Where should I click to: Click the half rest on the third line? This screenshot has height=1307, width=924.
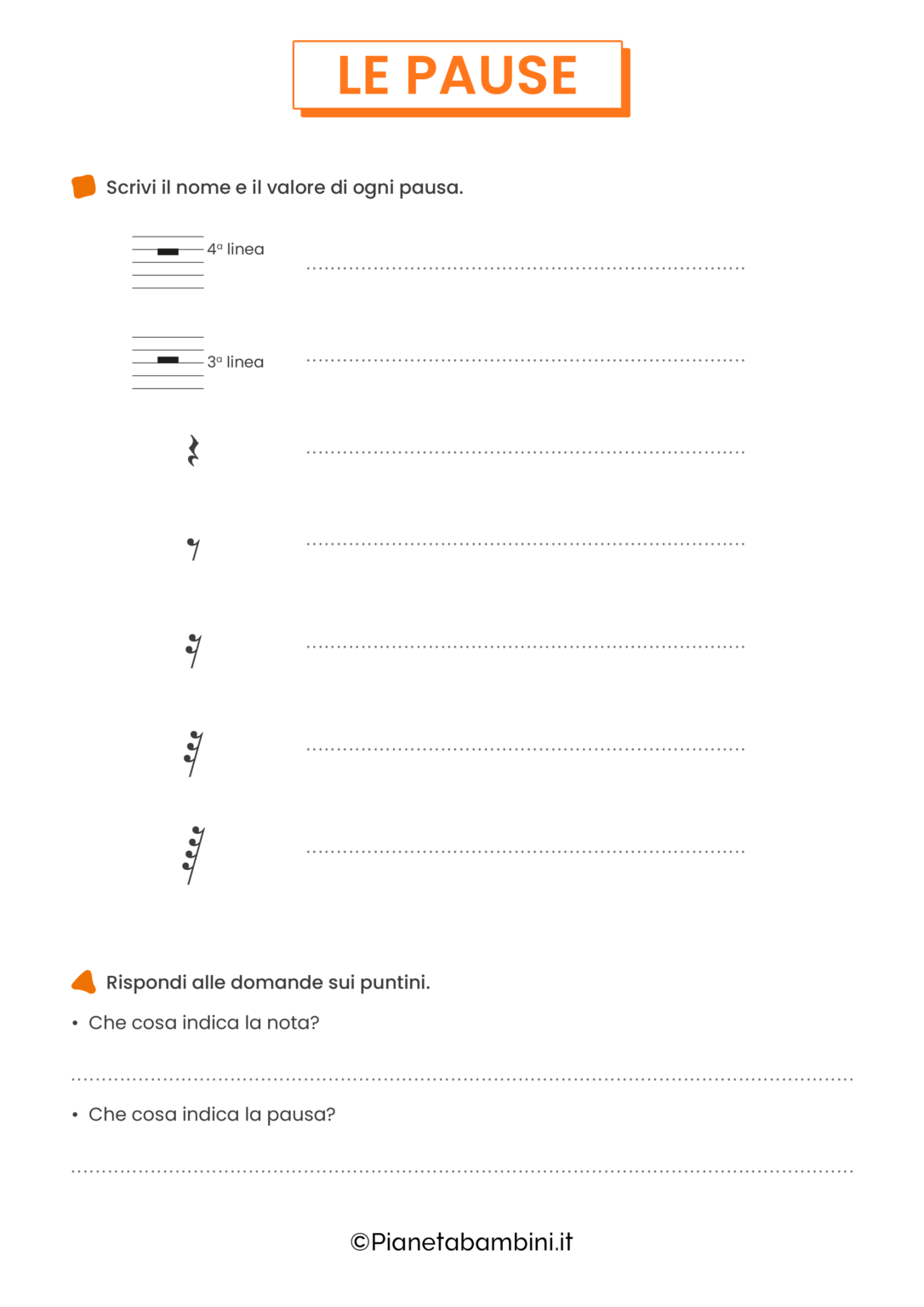[168, 360]
